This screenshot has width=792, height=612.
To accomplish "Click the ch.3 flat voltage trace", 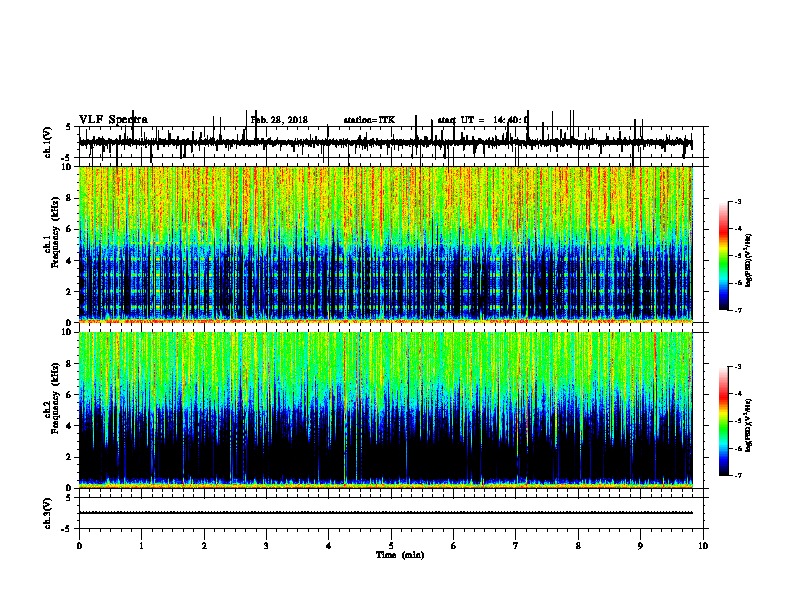I will tap(386, 513).
